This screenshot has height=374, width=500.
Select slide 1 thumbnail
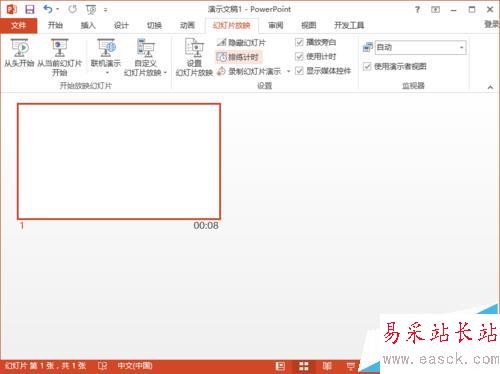119,161
